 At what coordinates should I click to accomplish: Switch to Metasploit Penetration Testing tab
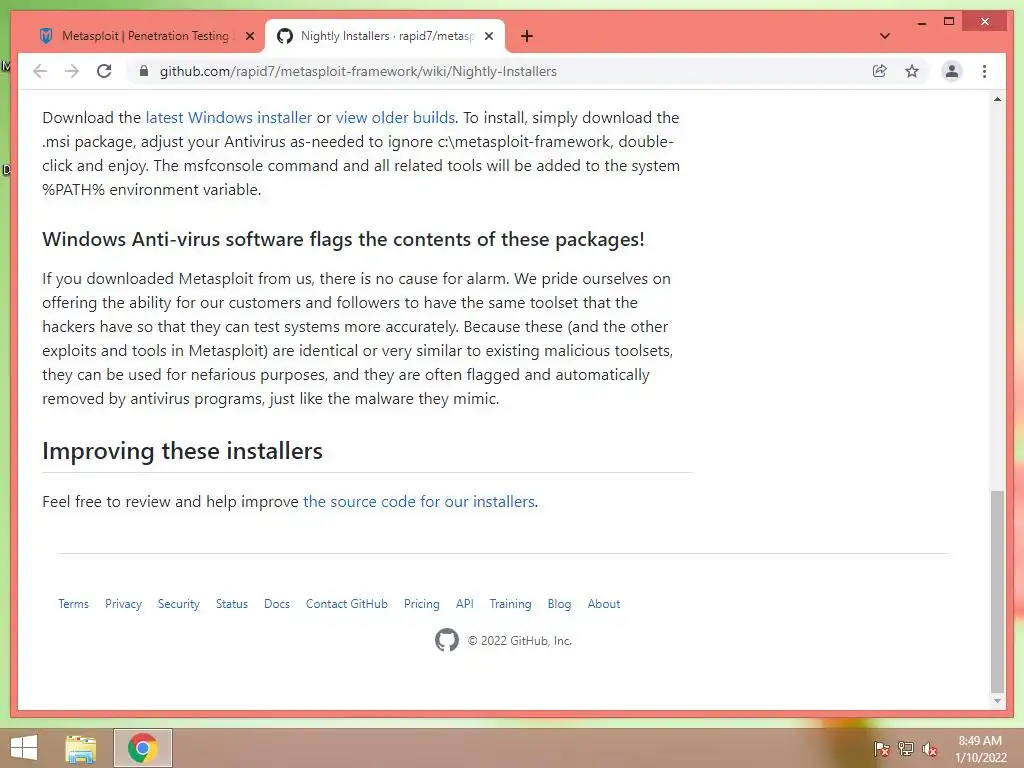tap(145, 36)
